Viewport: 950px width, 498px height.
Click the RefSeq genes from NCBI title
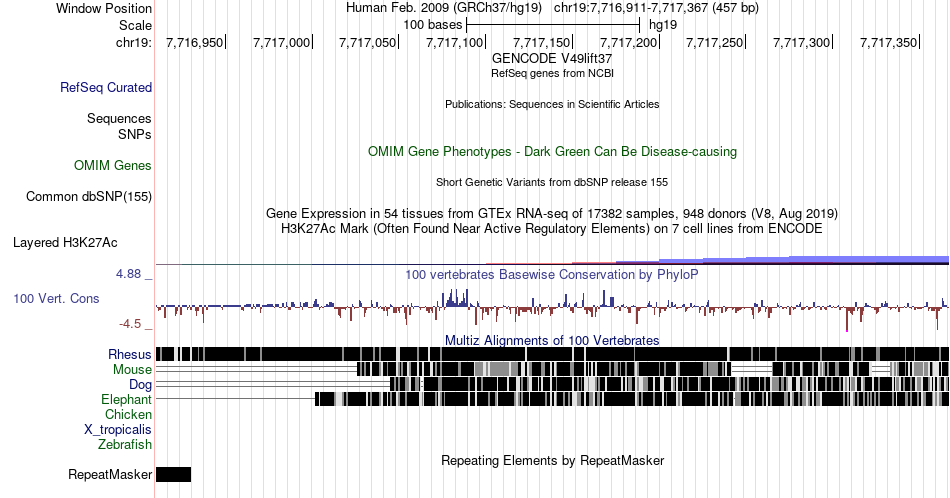coord(552,73)
